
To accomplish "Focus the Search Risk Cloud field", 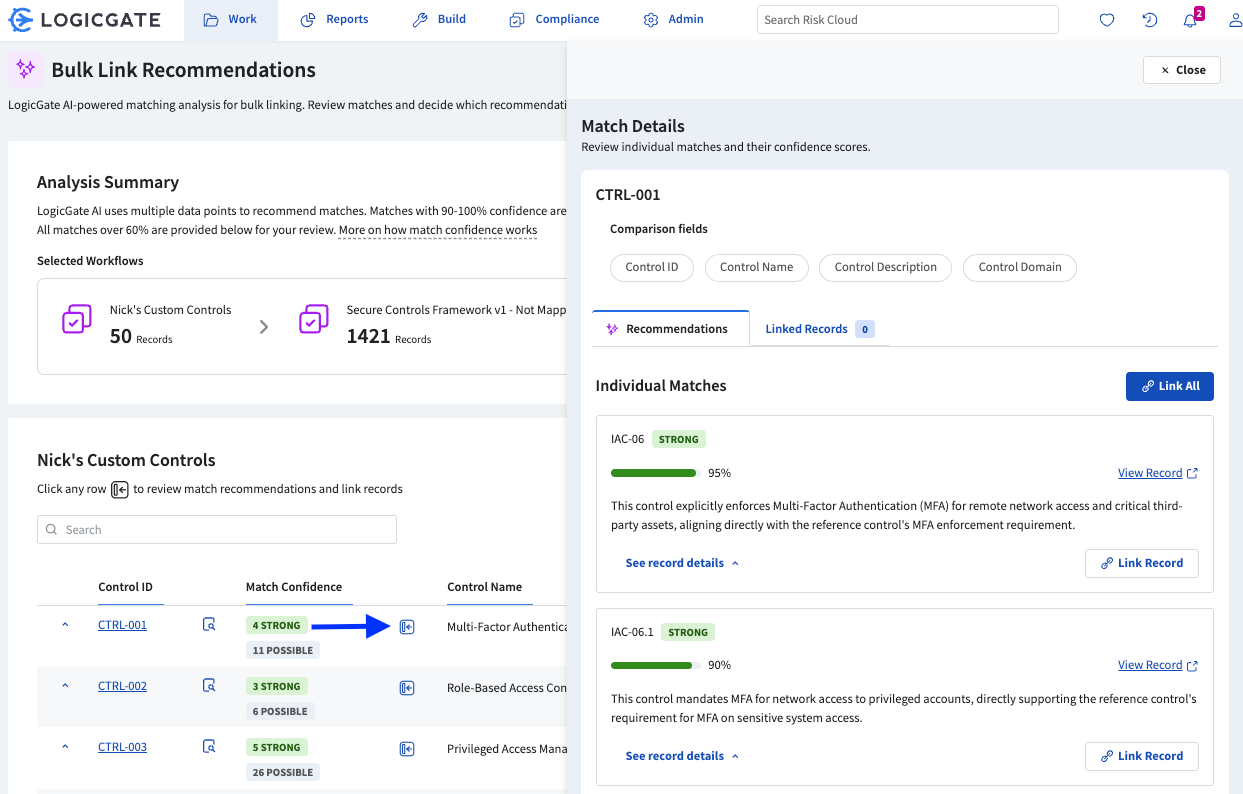I will [907, 20].
